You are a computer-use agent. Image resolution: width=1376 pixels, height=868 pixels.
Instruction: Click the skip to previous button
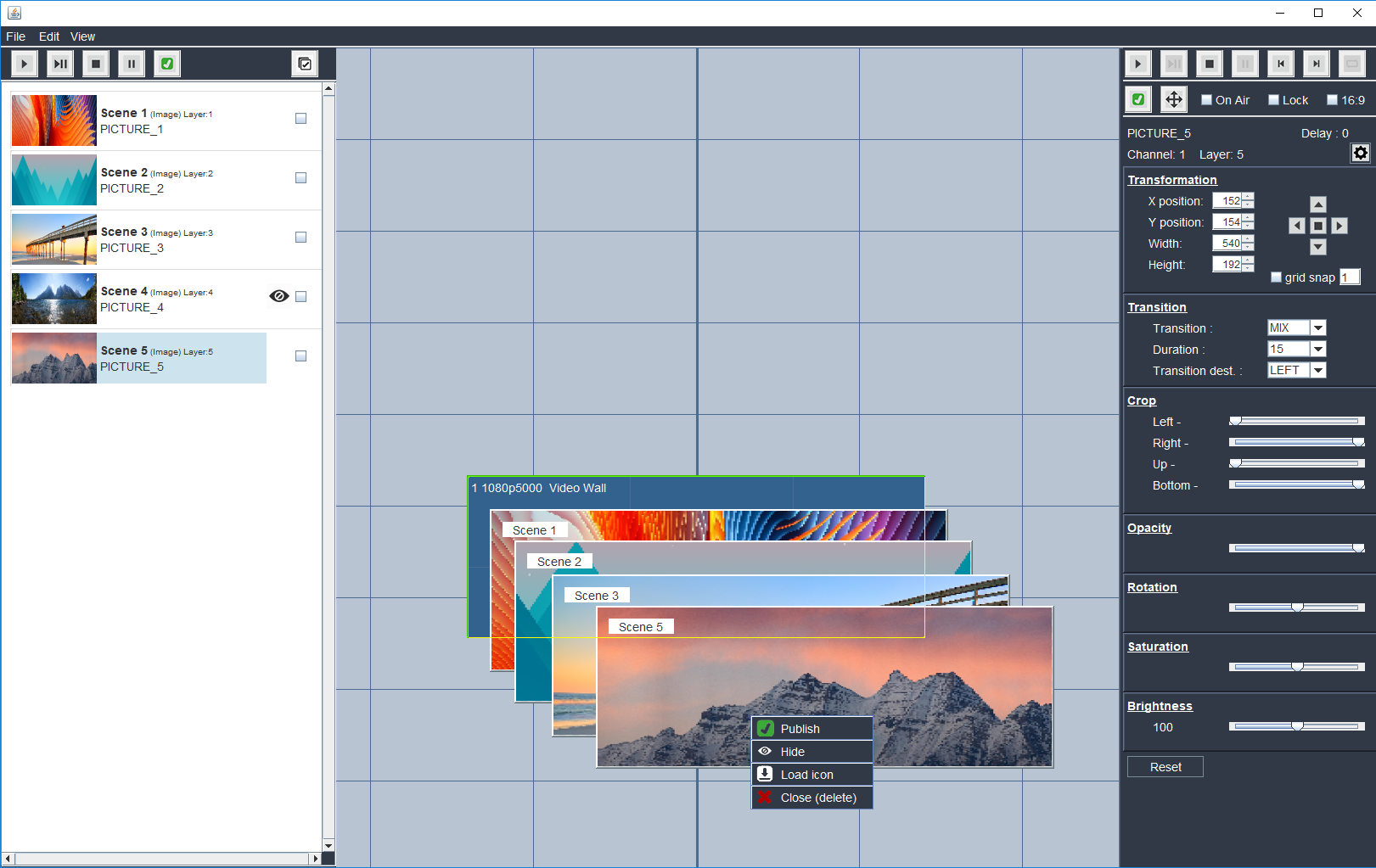(1281, 64)
